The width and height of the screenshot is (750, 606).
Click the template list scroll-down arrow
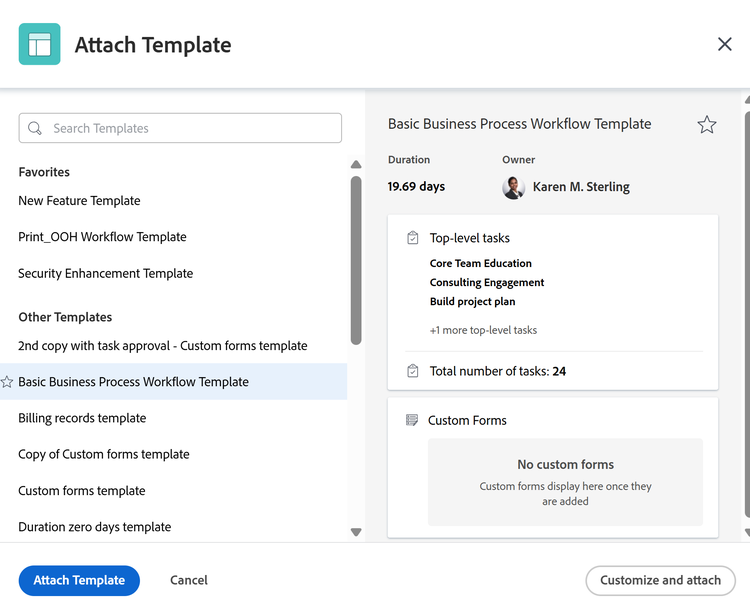[x=356, y=532]
